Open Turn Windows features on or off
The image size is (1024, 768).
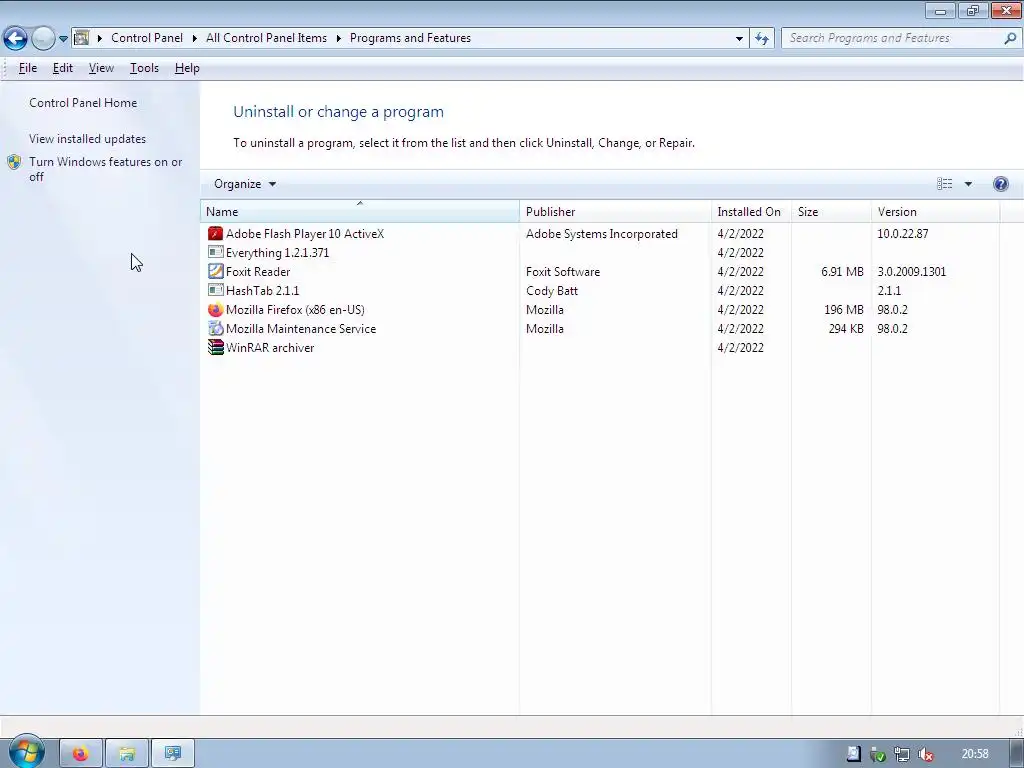105,169
